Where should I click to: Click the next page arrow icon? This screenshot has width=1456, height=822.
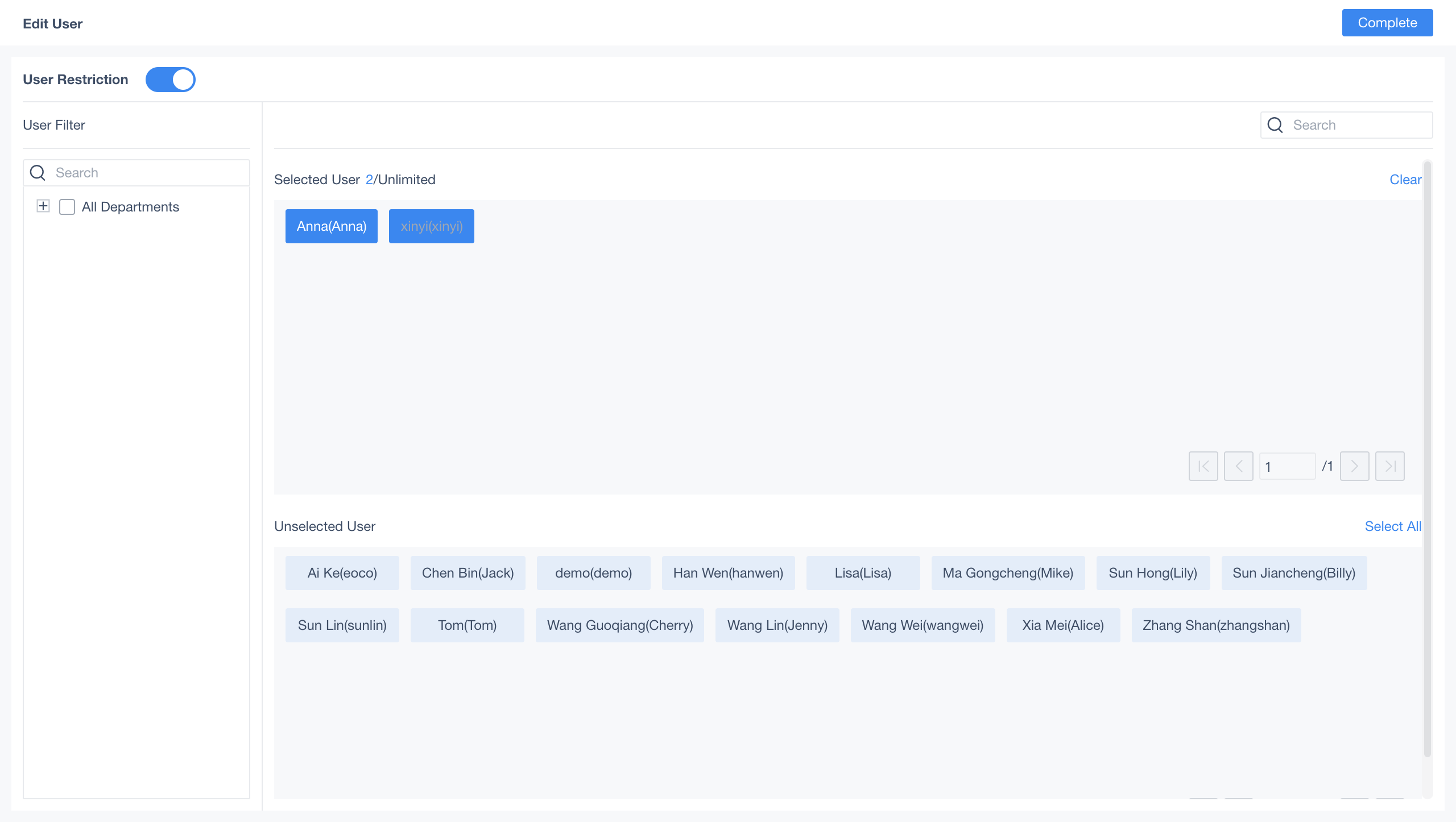coord(1354,466)
